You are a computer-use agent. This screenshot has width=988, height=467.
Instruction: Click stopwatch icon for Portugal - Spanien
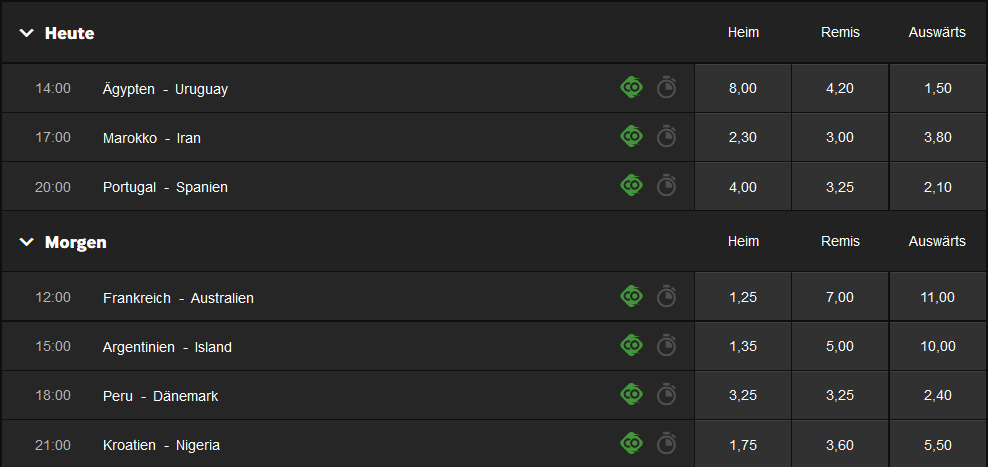point(666,187)
